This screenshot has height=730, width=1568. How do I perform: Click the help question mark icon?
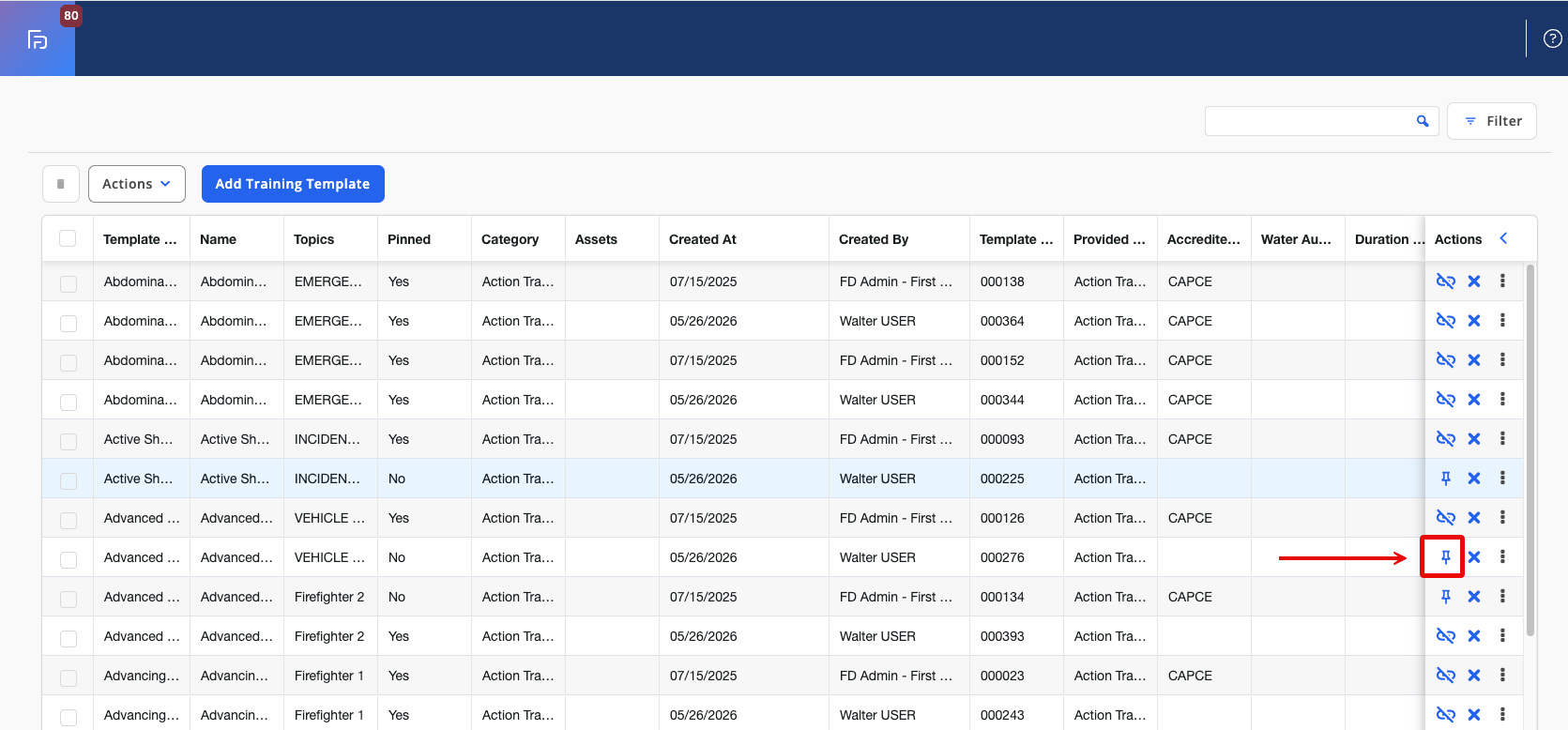(x=1553, y=38)
